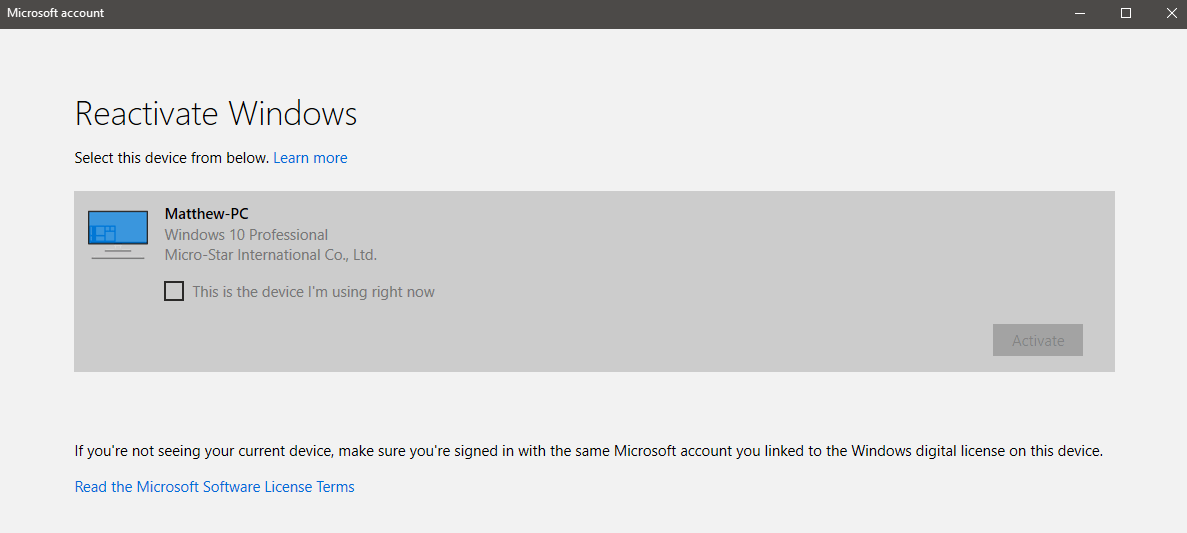Click the Activate button
Image resolution: width=1187 pixels, height=533 pixels.
click(1037, 340)
